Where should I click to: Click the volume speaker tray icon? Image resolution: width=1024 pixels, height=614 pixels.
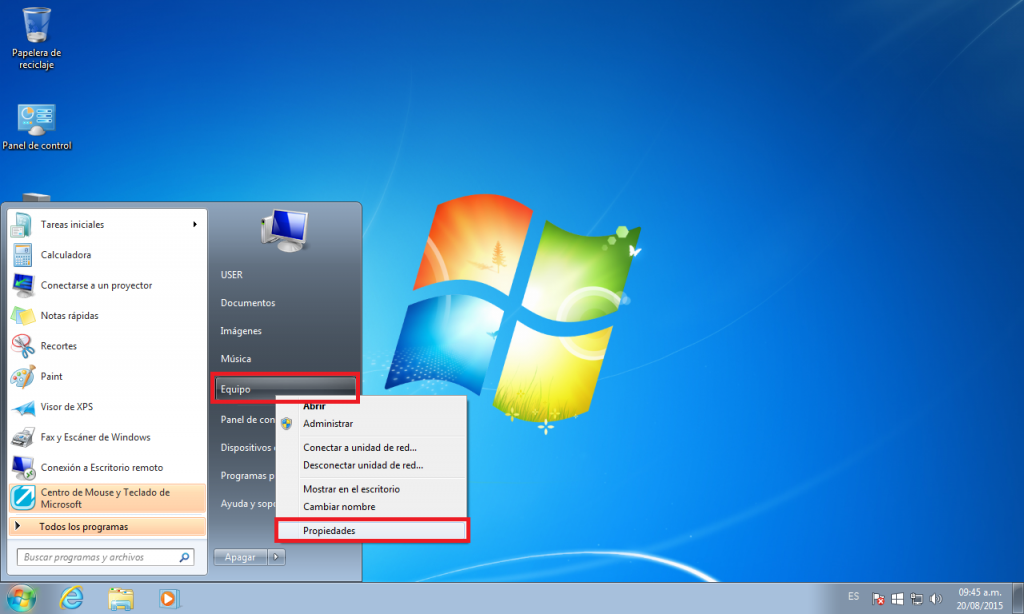pyautogui.click(x=936, y=598)
